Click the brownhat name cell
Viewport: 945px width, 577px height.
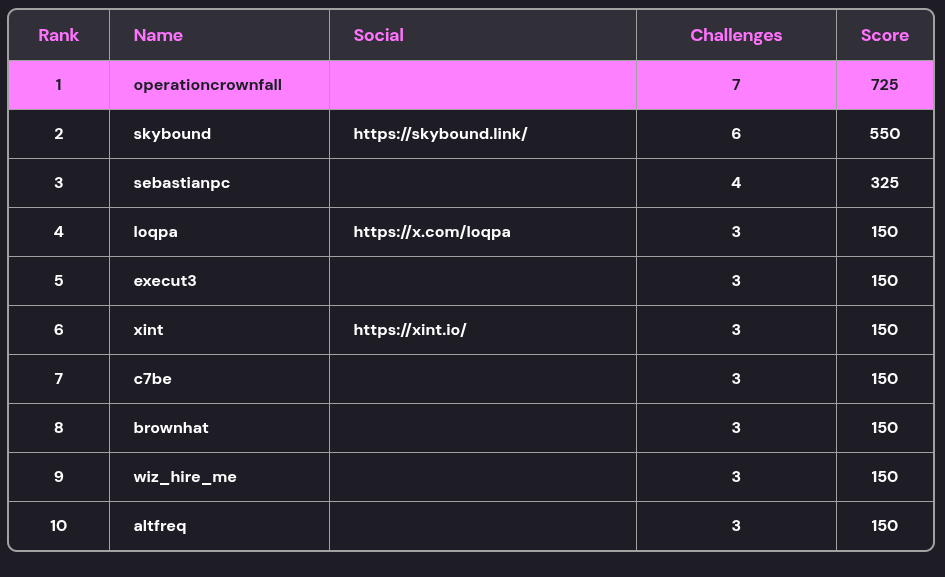point(171,428)
